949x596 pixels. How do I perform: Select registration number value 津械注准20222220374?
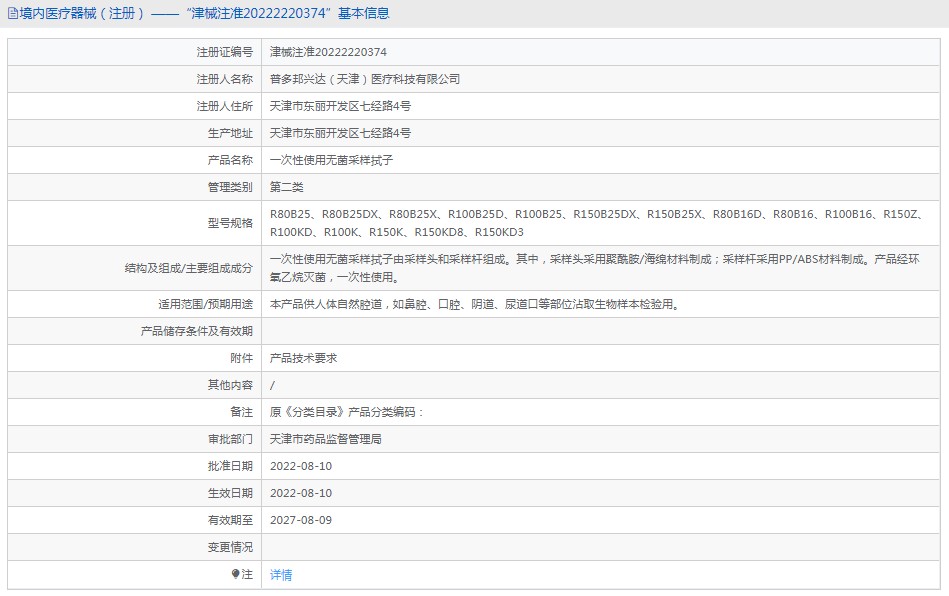[328, 52]
